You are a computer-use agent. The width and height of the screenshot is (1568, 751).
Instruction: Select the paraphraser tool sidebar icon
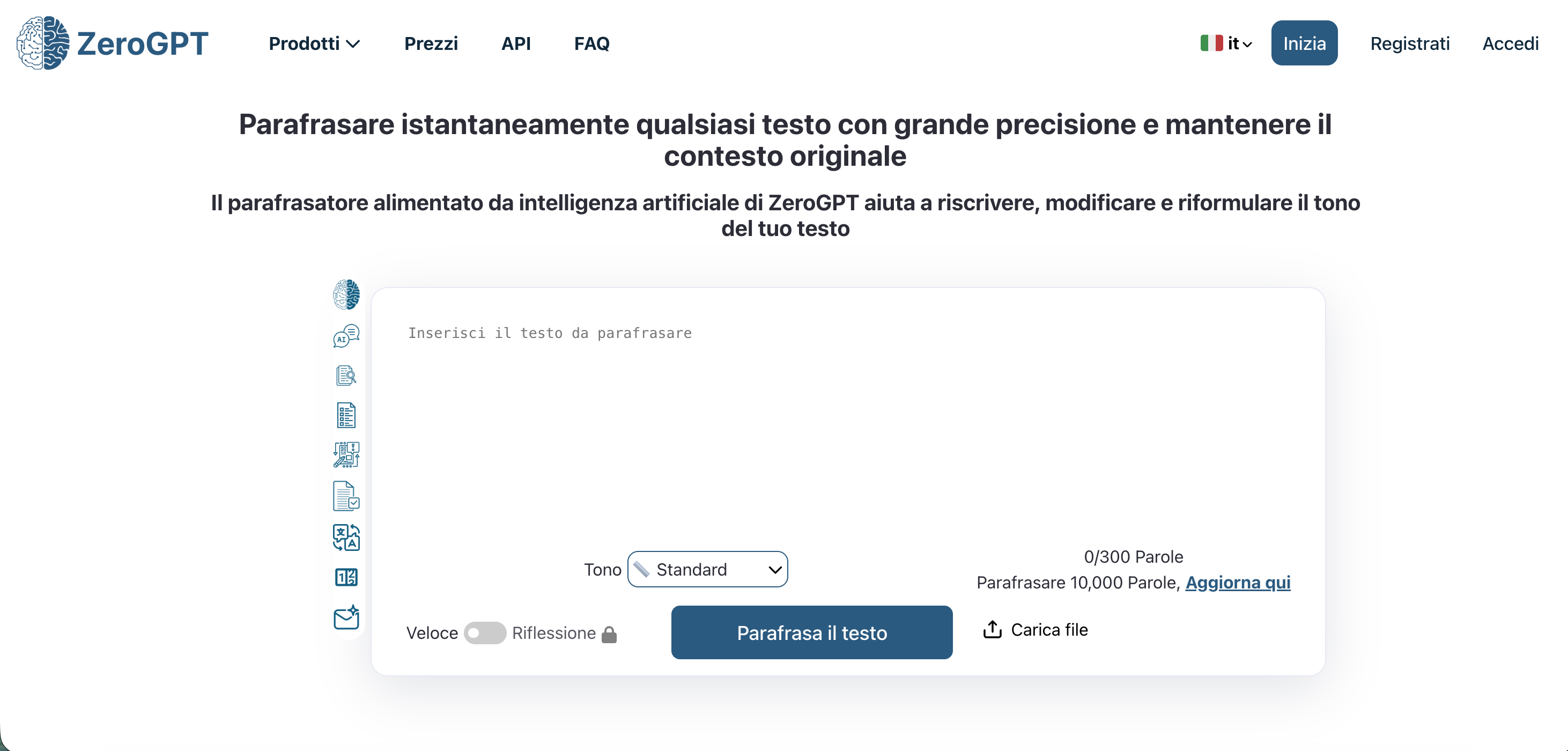point(346,455)
